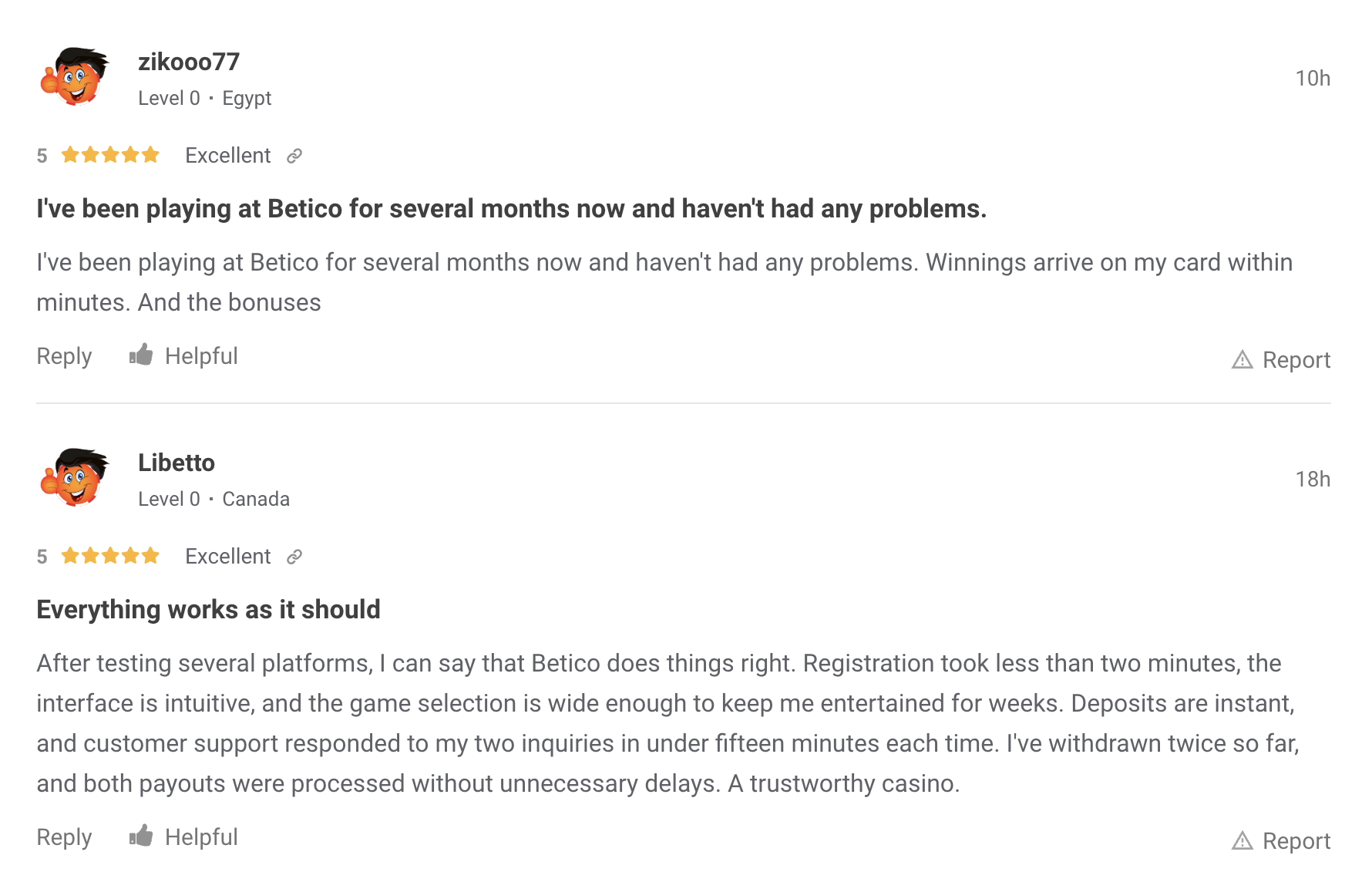Viewport: 1372px width, 882px height.
Task: Click thumbs-up icon on Libetto's review
Action: point(141,836)
